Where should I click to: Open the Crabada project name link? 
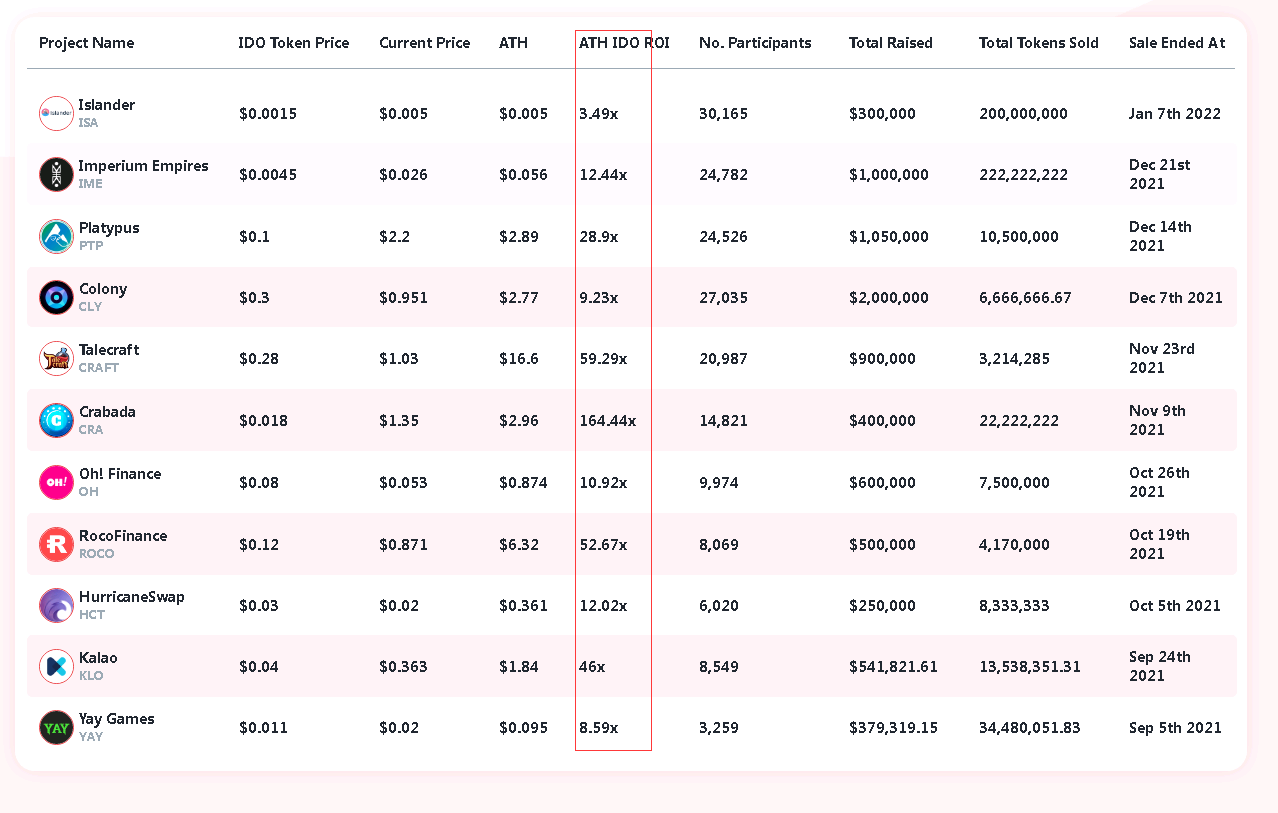[x=107, y=412]
